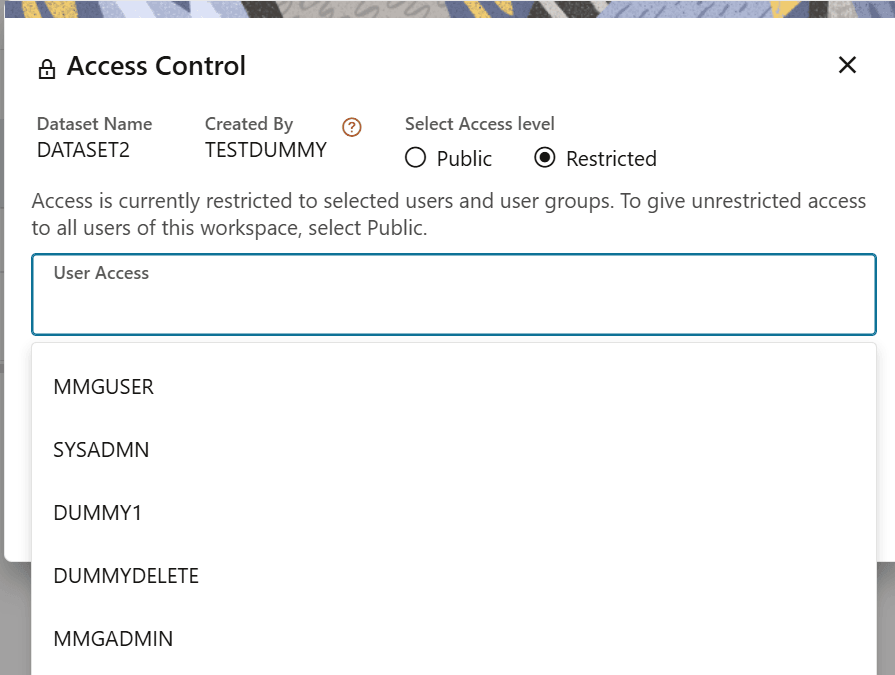Click the Created By field label
Image resolution: width=895 pixels, height=675 pixels.
click(249, 123)
